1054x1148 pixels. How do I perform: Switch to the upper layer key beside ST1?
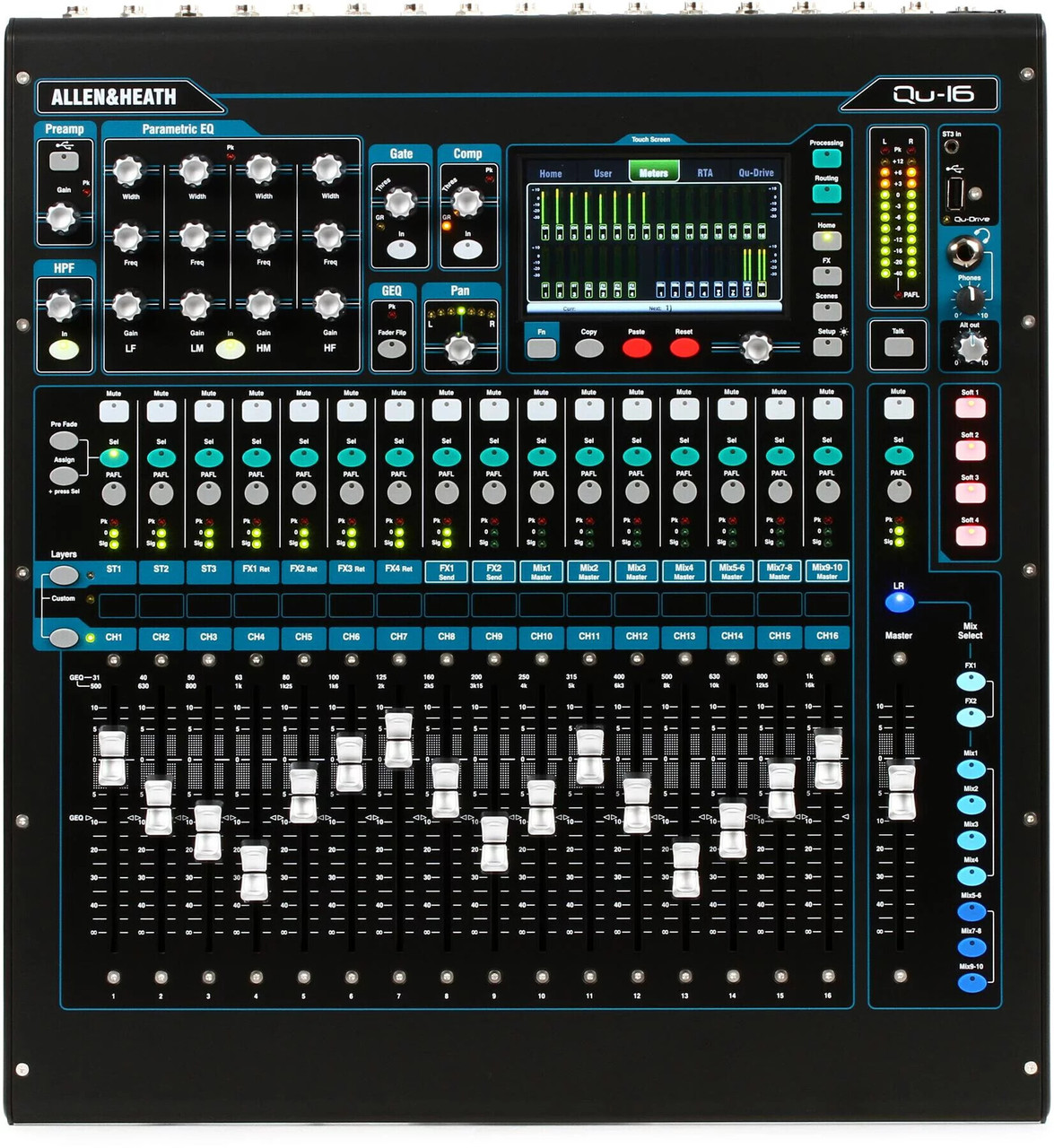point(64,575)
